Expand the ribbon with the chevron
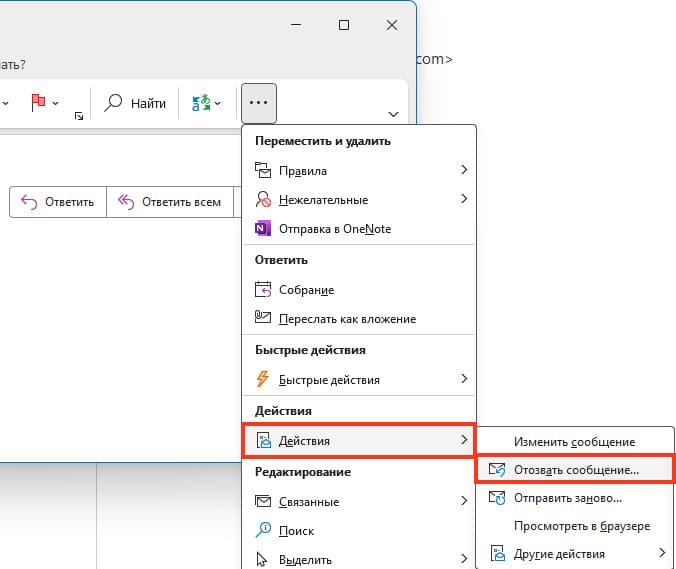The width and height of the screenshot is (676, 569). (x=393, y=114)
